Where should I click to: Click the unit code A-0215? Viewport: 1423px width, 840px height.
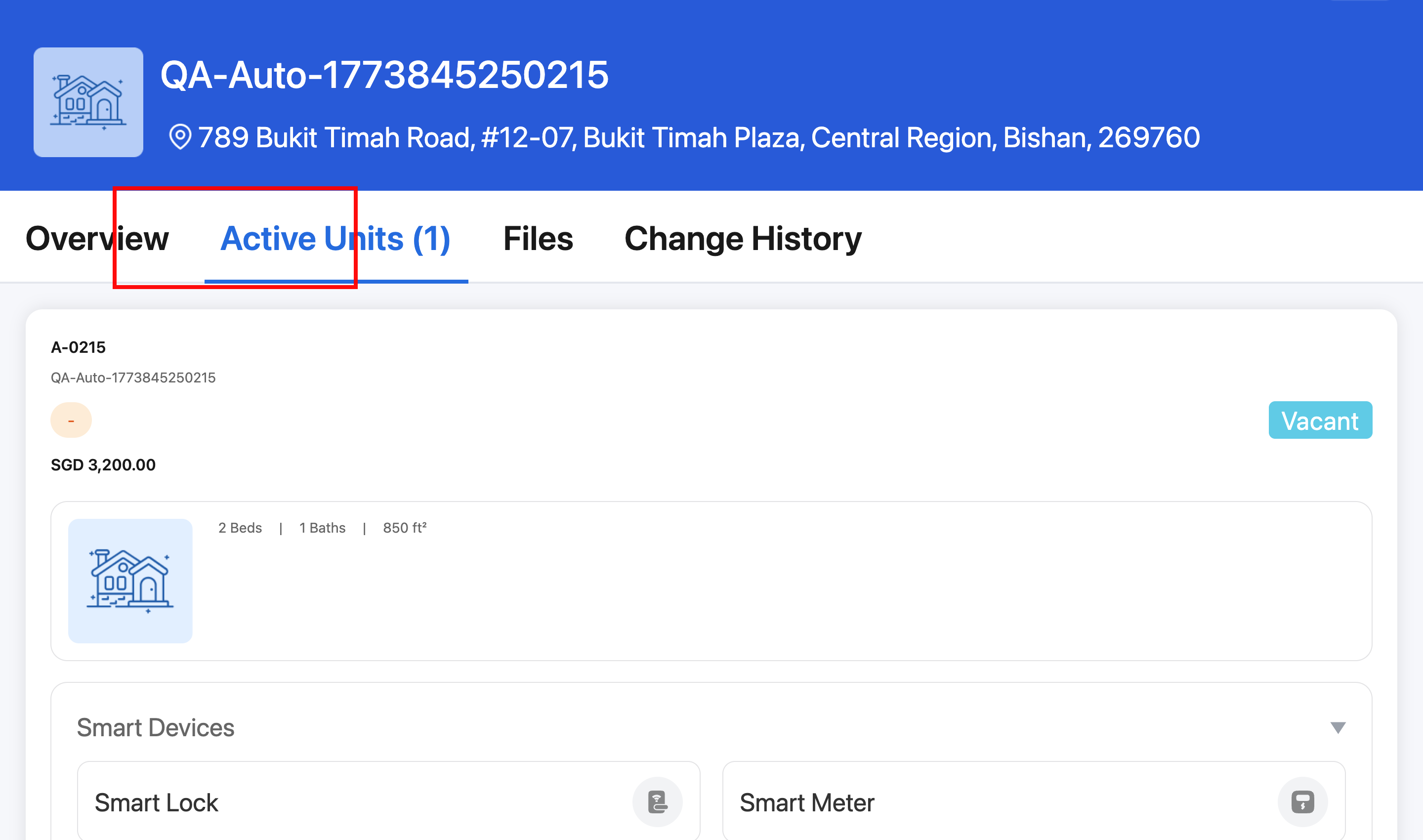pos(78,347)
